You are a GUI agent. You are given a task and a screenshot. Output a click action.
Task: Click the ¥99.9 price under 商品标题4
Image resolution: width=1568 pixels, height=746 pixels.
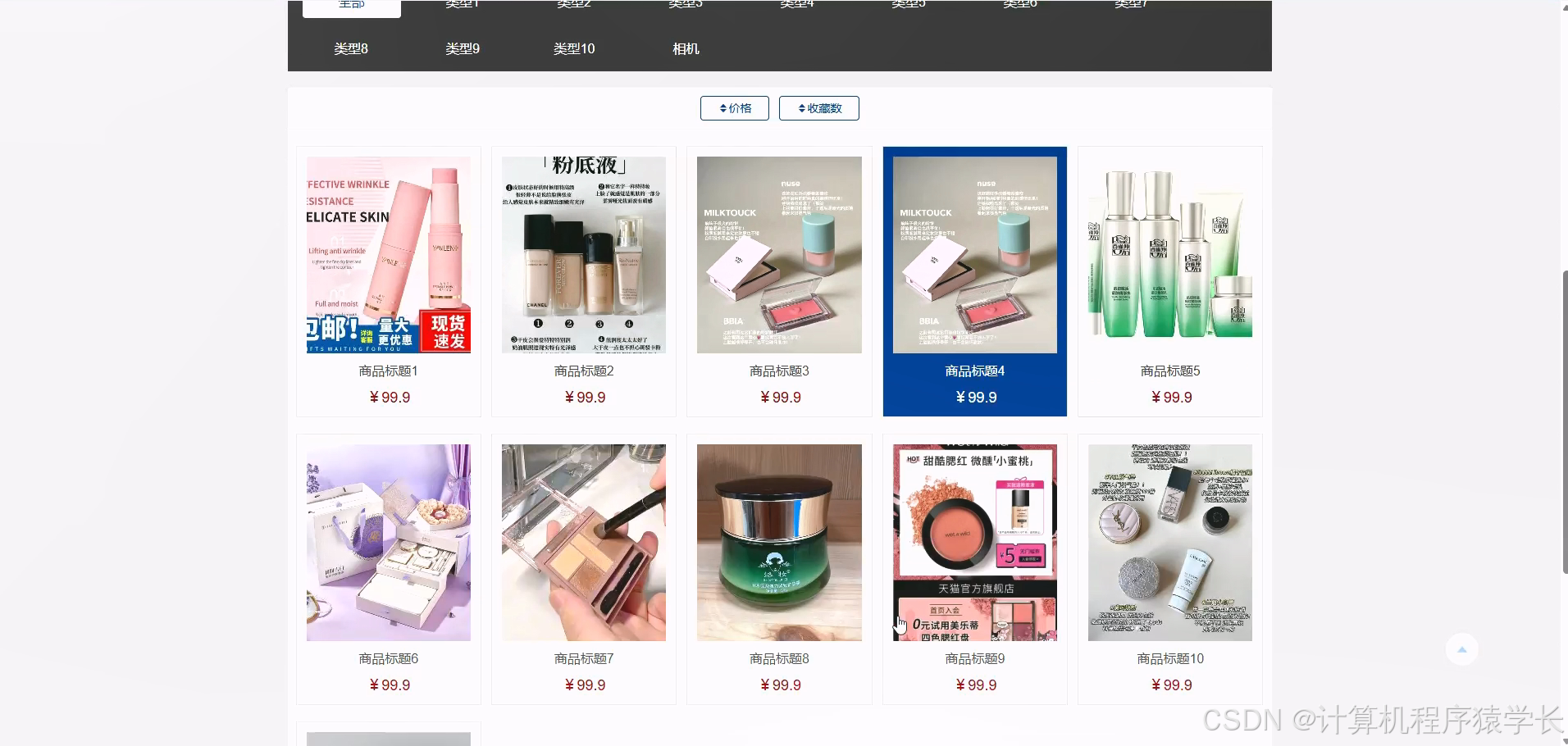976,398
